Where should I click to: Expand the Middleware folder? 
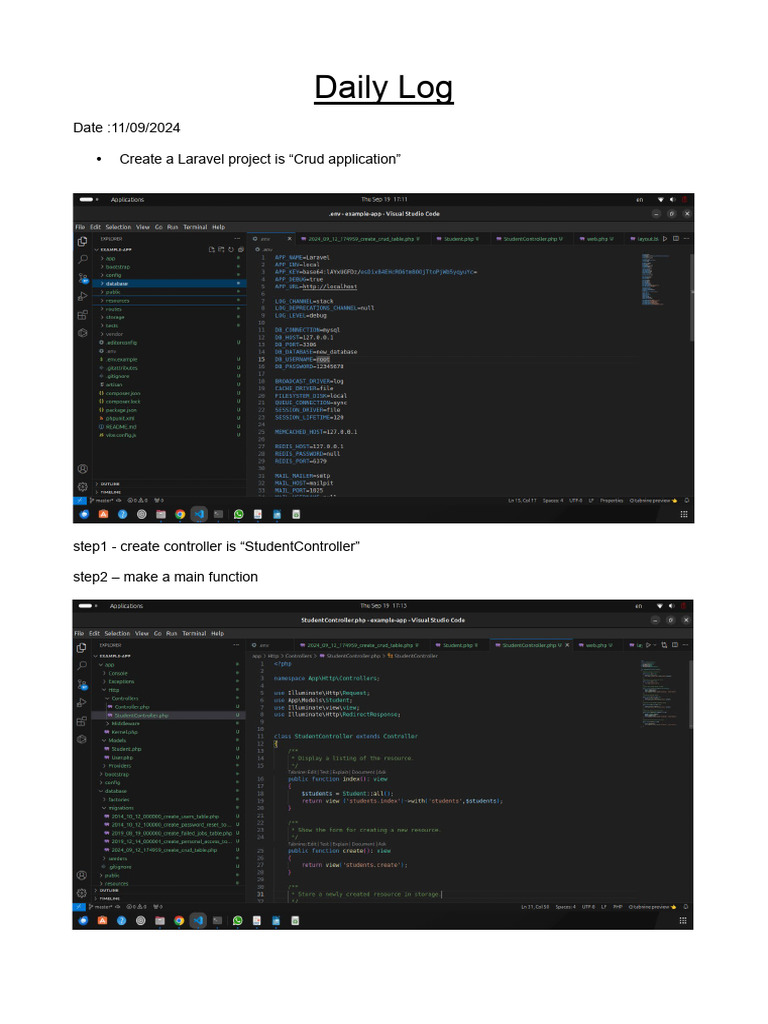tap(170, 724)
